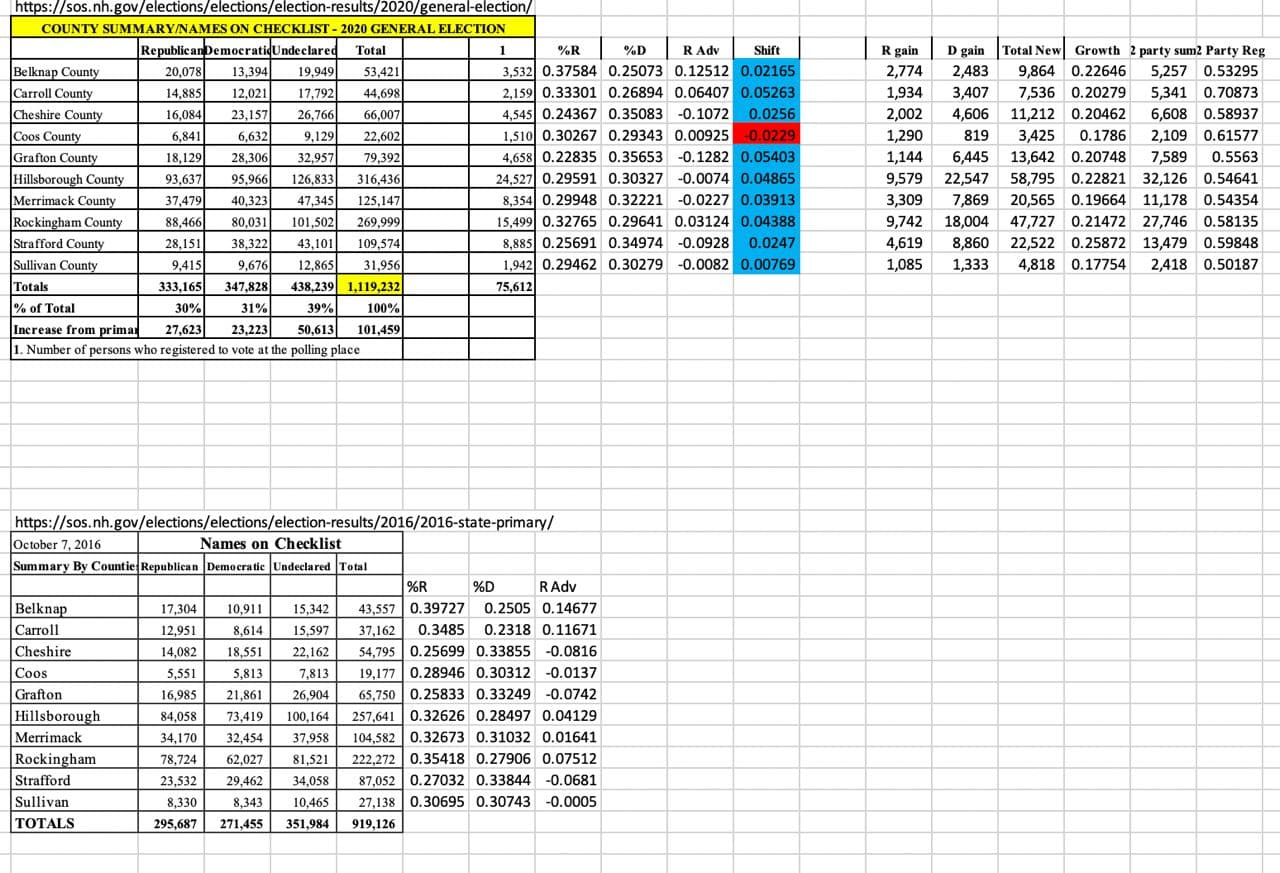Click the '438,239' Undeclared totals cell
The image size is (1280, 873).
(x=305, y=286)
